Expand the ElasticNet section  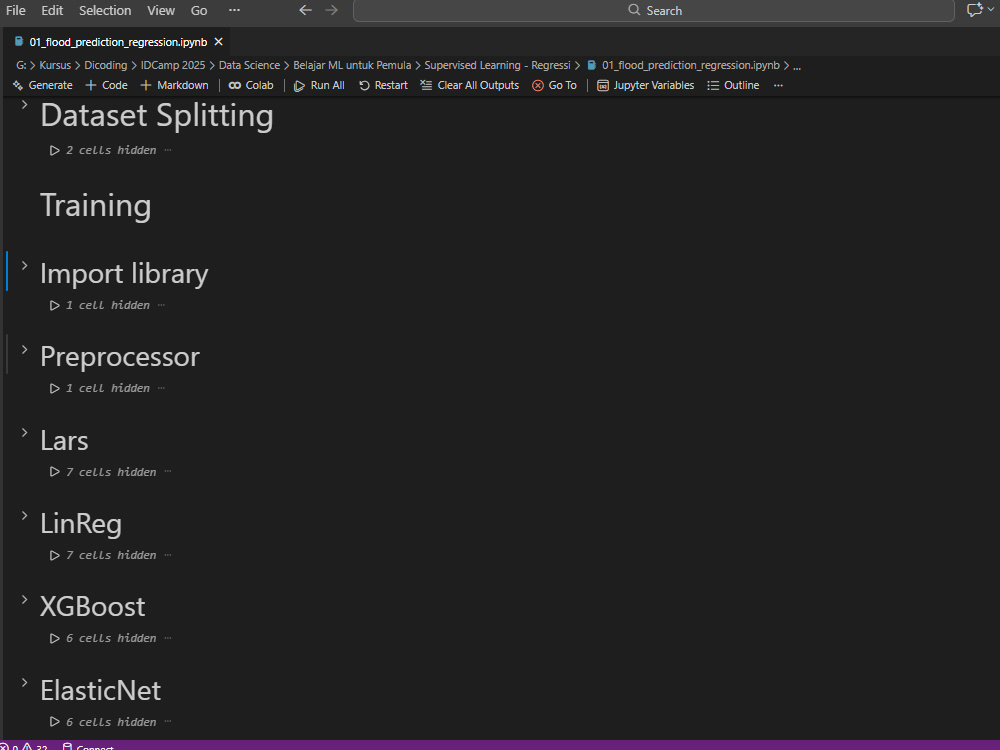pos(24,682)
